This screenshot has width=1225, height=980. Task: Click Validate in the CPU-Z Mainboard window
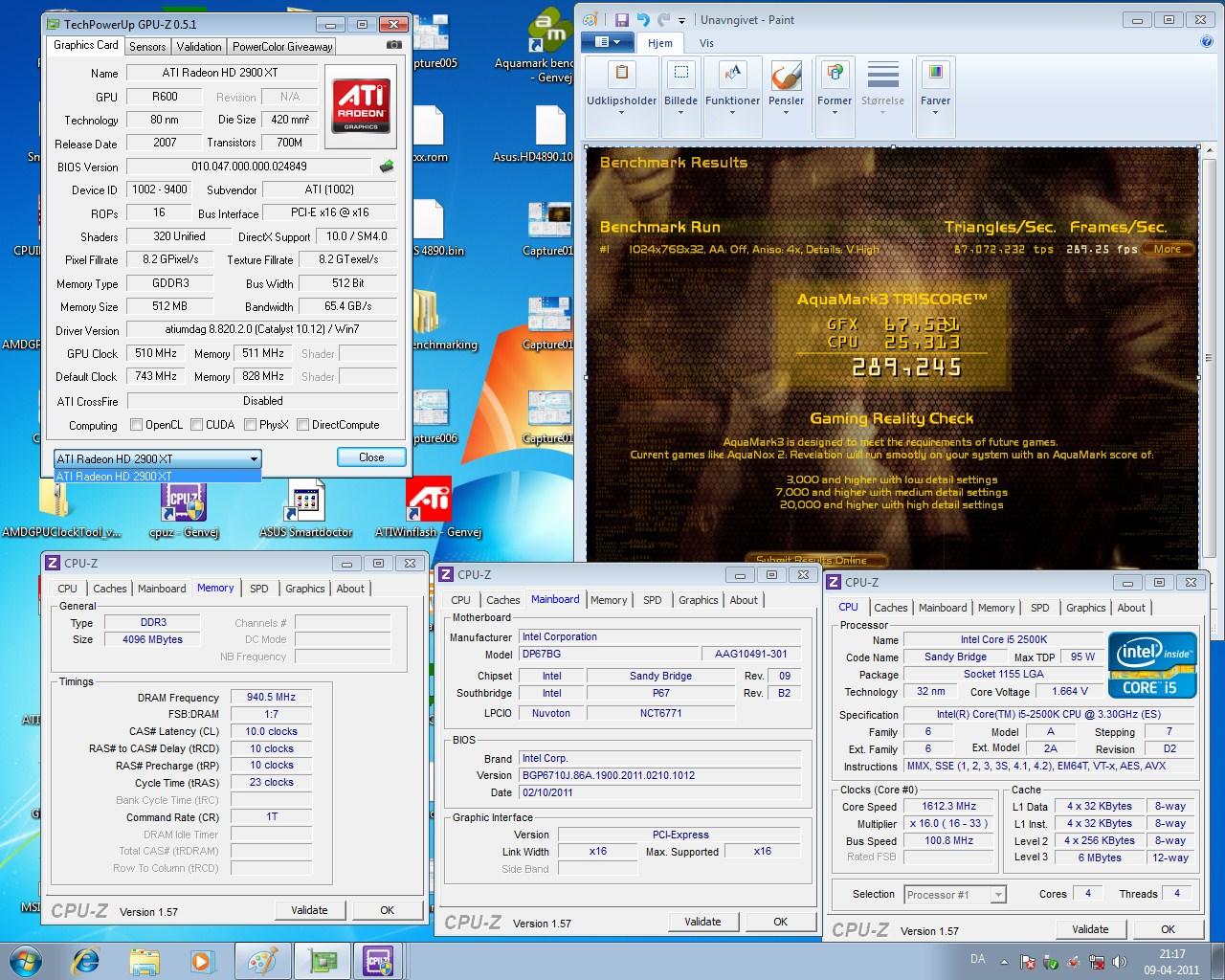[x=702, y=922]
